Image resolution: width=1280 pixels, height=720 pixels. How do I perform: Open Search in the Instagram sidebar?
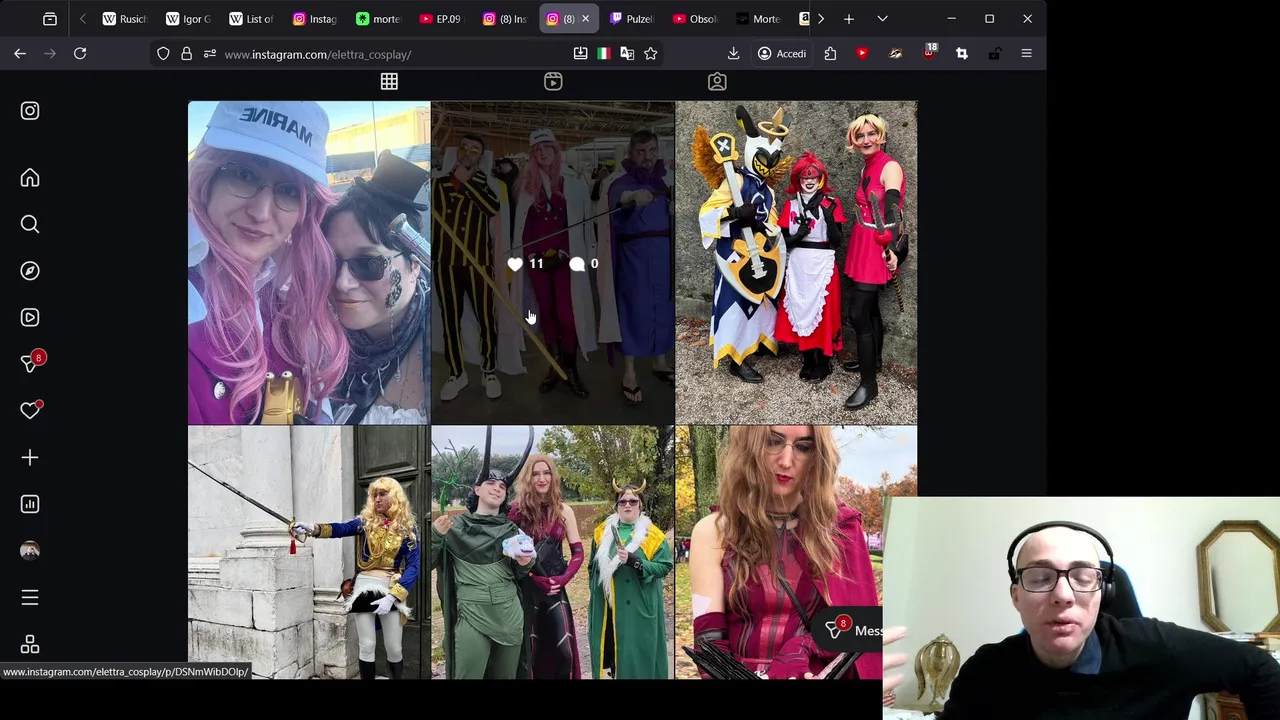point(30,224)
